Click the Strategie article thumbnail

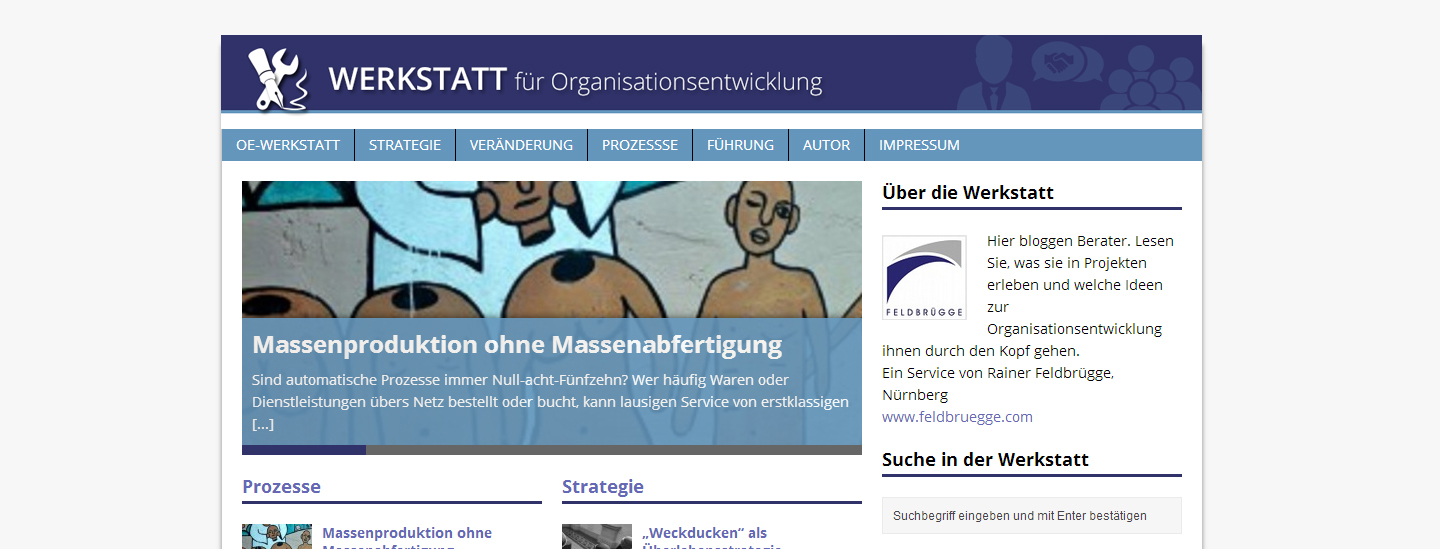597,537
